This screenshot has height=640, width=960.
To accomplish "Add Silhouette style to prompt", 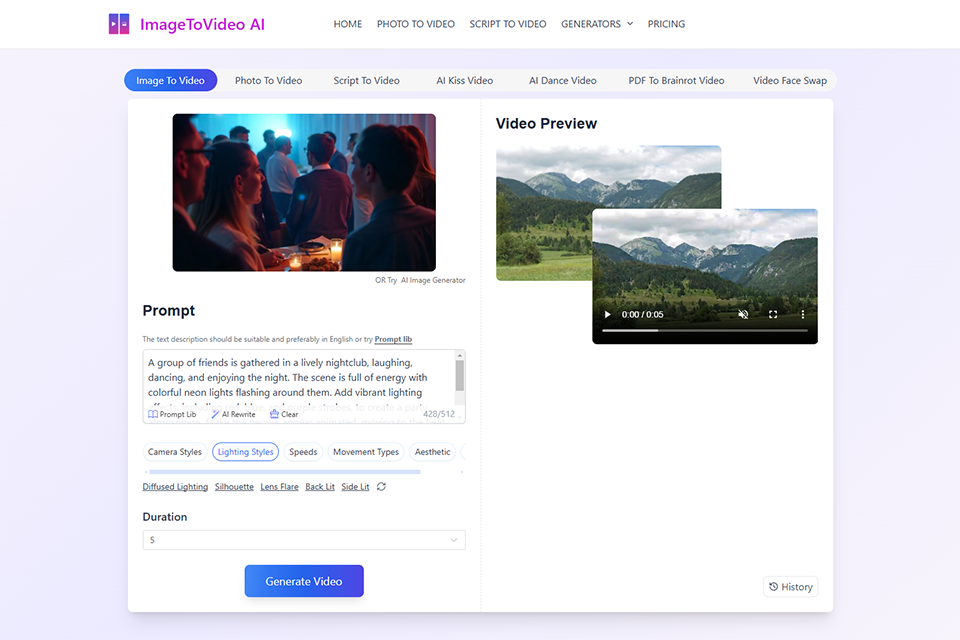I will (234, 486).
